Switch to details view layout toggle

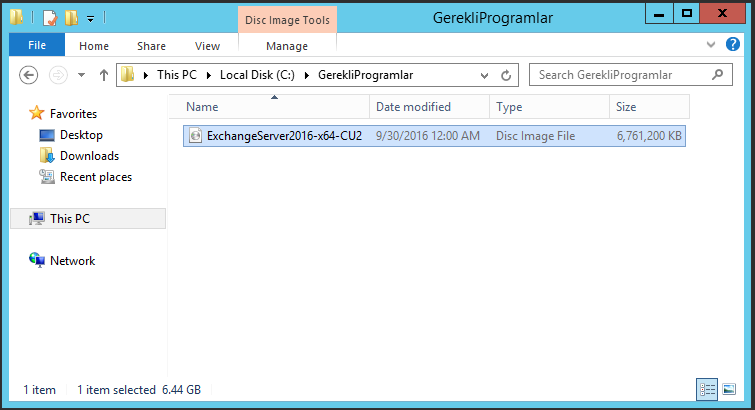tap(707, 389)
